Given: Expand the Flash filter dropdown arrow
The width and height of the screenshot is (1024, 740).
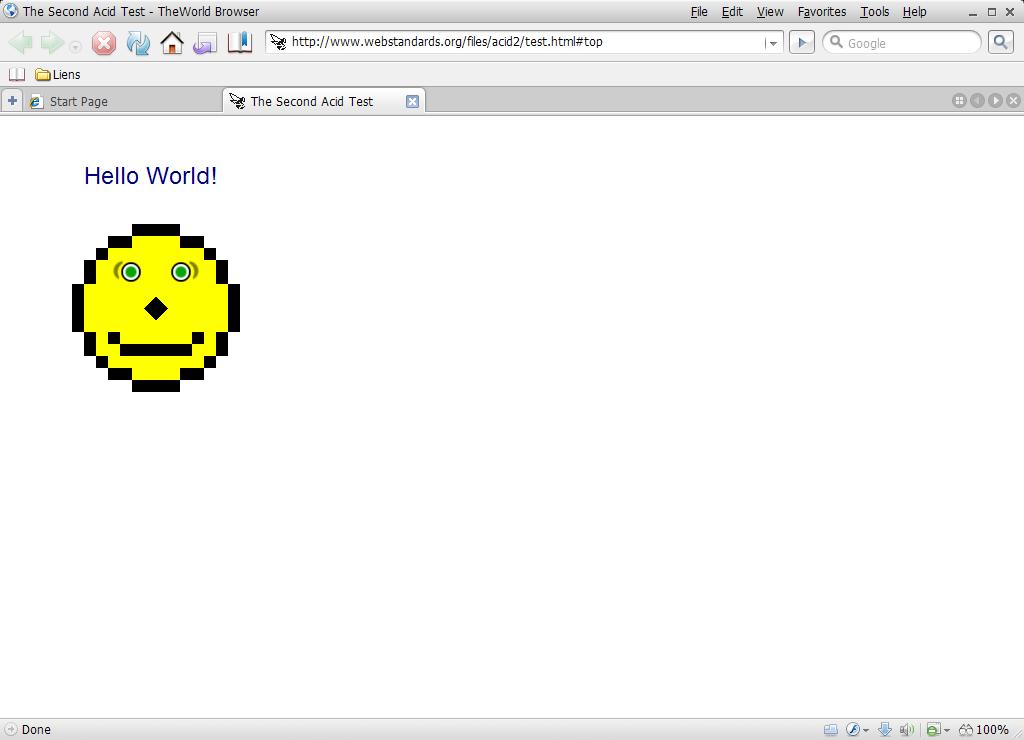Looking at the screenshot, I should [866, 731].
